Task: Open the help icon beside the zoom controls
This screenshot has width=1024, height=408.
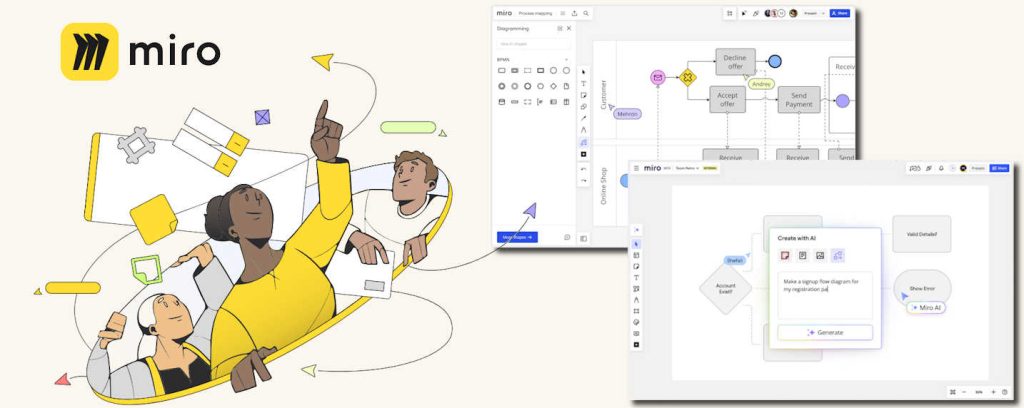Action: click(1004, 392)
